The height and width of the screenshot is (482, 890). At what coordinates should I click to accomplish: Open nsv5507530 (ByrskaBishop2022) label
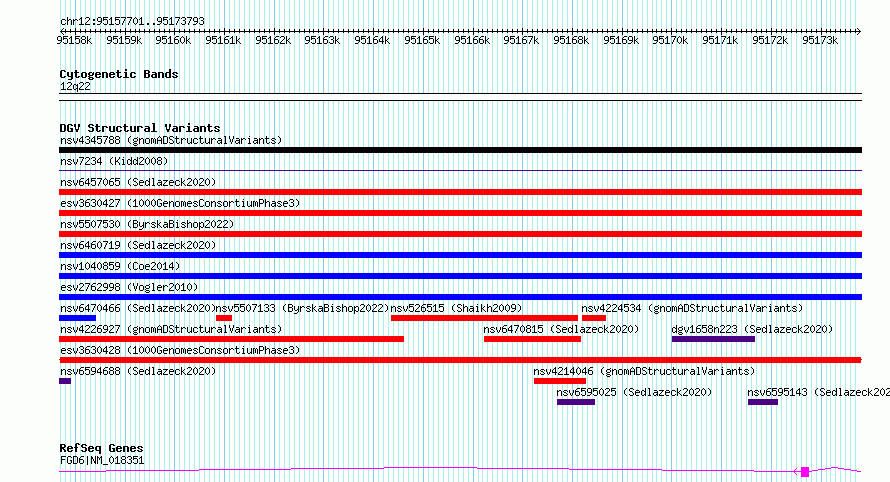pyautogui.click(x=147, y=224)
